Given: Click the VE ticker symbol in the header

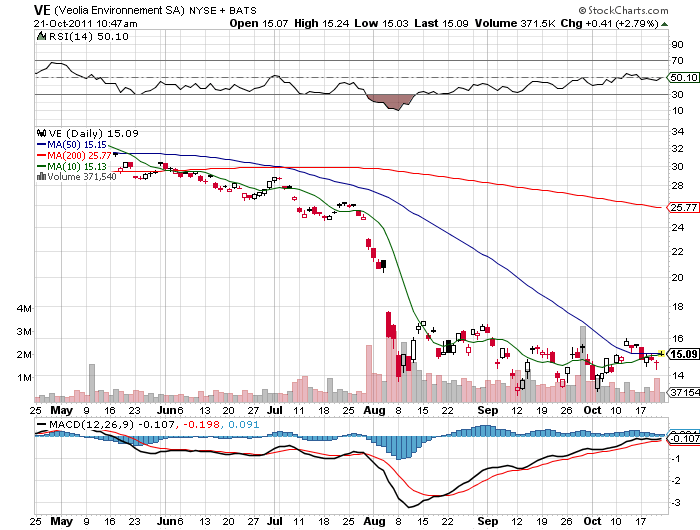Looking at the screenshot, I should 42,10.
